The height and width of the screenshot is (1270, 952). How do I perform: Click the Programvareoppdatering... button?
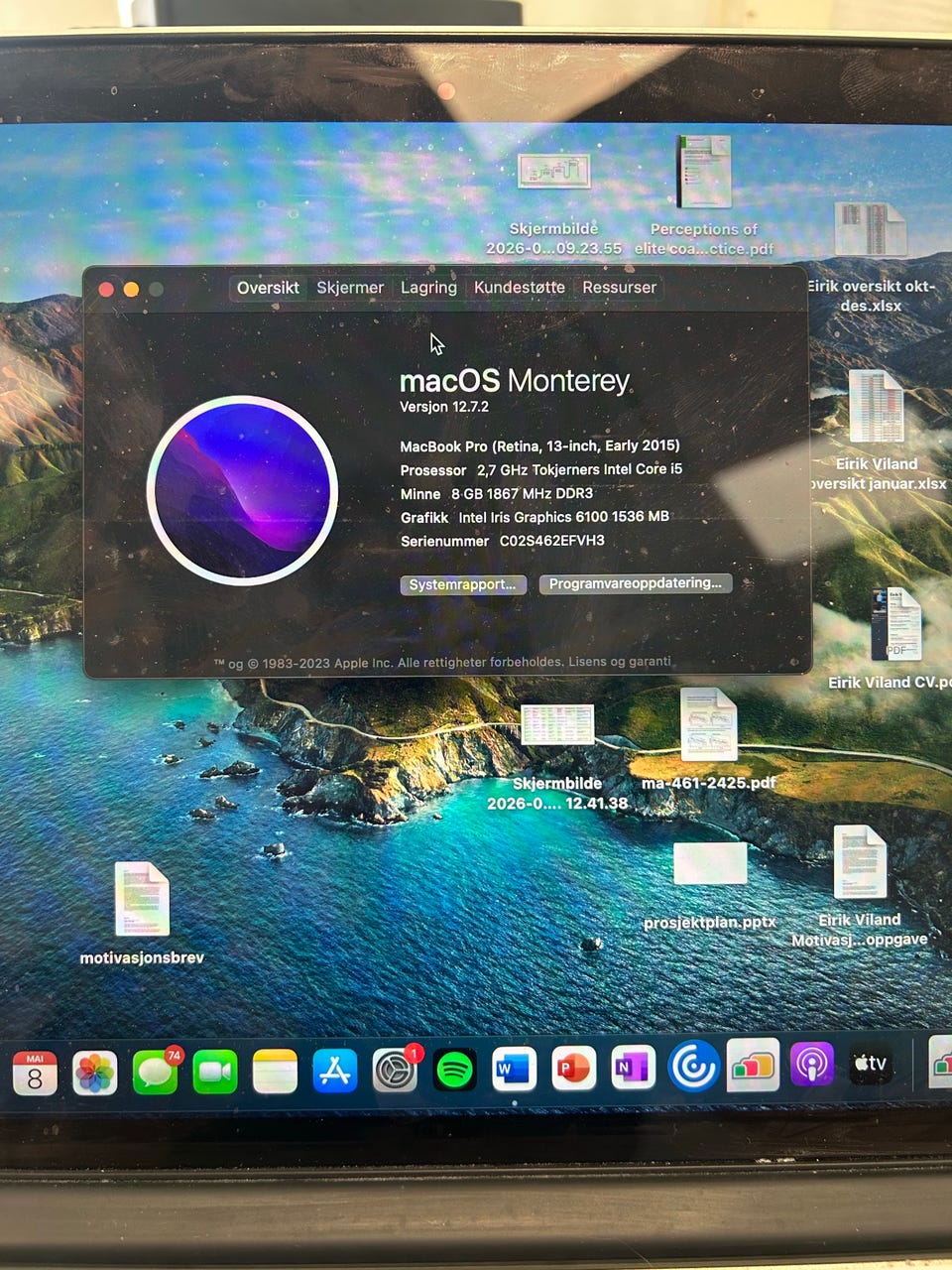[636, 583]
